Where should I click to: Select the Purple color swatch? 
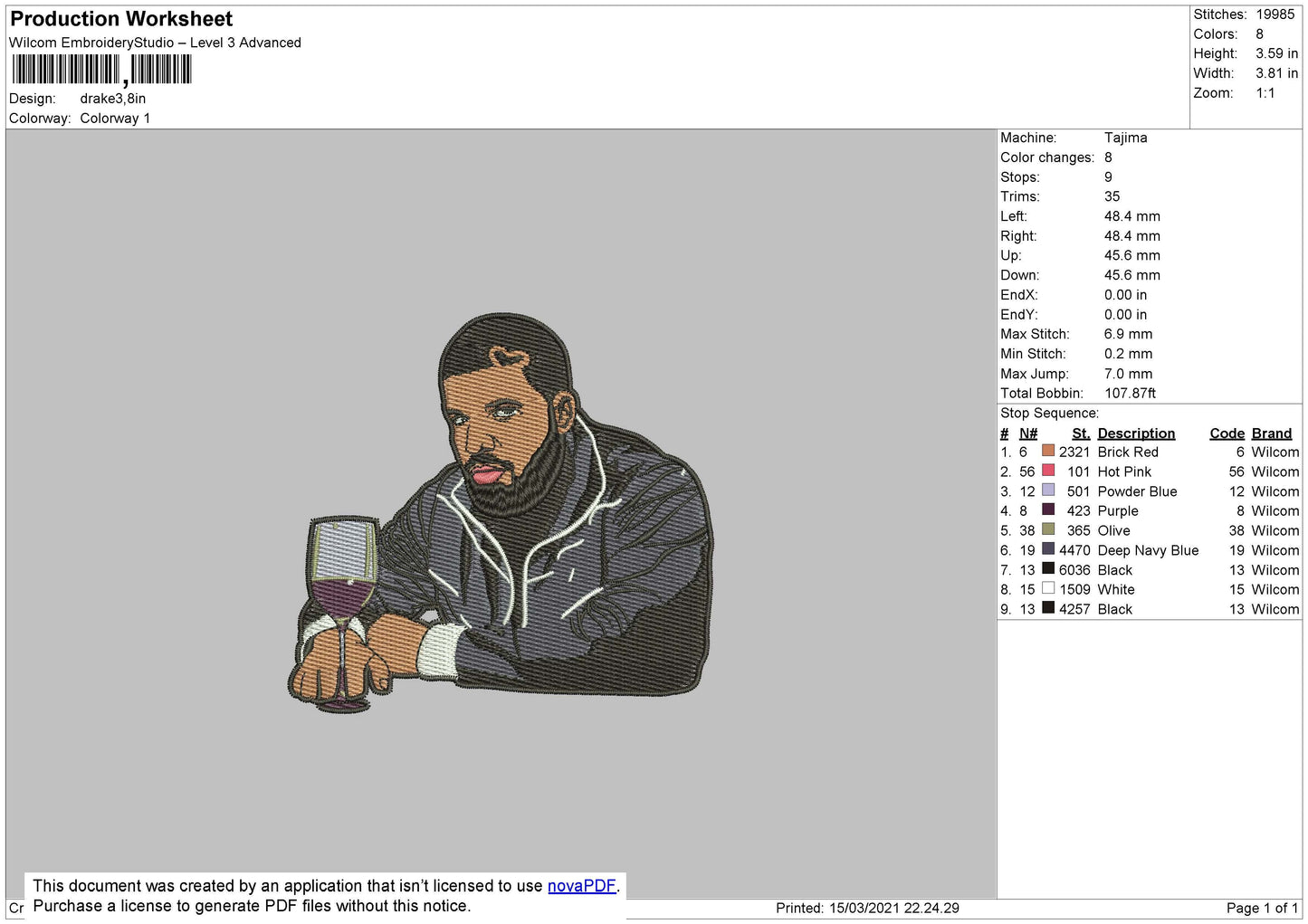pos(1048,510)
